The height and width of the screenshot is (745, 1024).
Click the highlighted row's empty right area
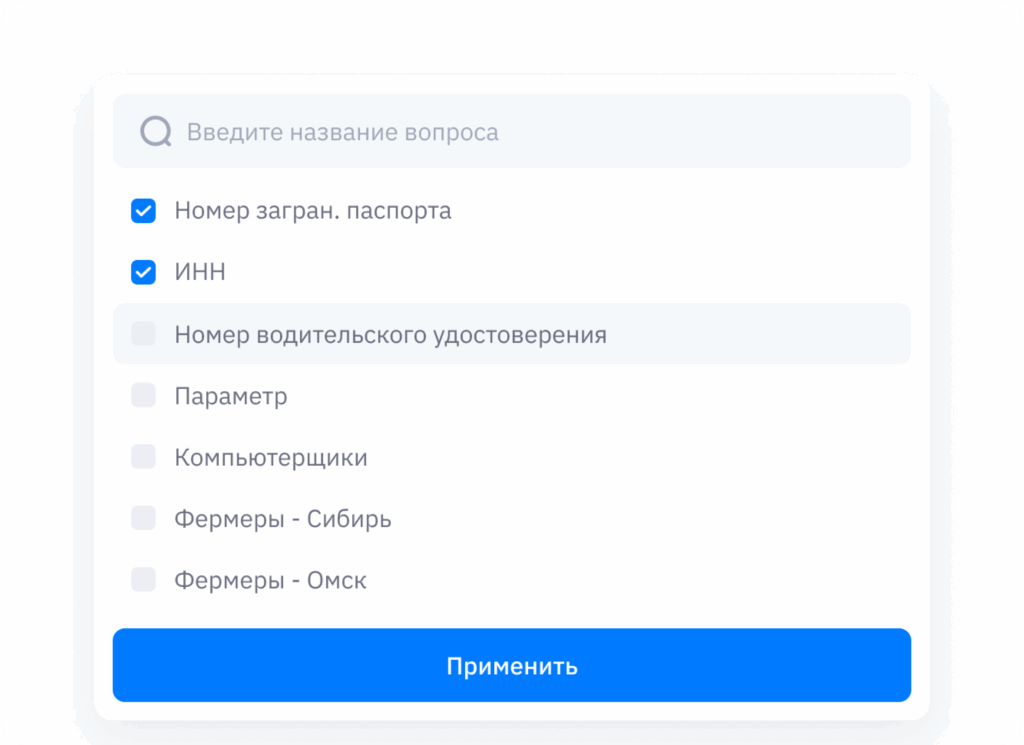[x=760, y=334]
